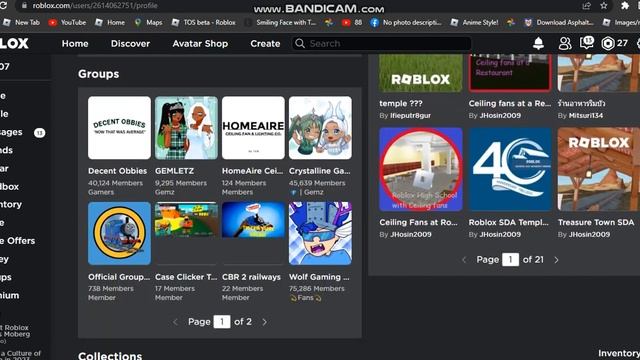The height and width of the screenshot is (360, 640).
Task: Click the Search input field
Action: click(x=382, y=43)
